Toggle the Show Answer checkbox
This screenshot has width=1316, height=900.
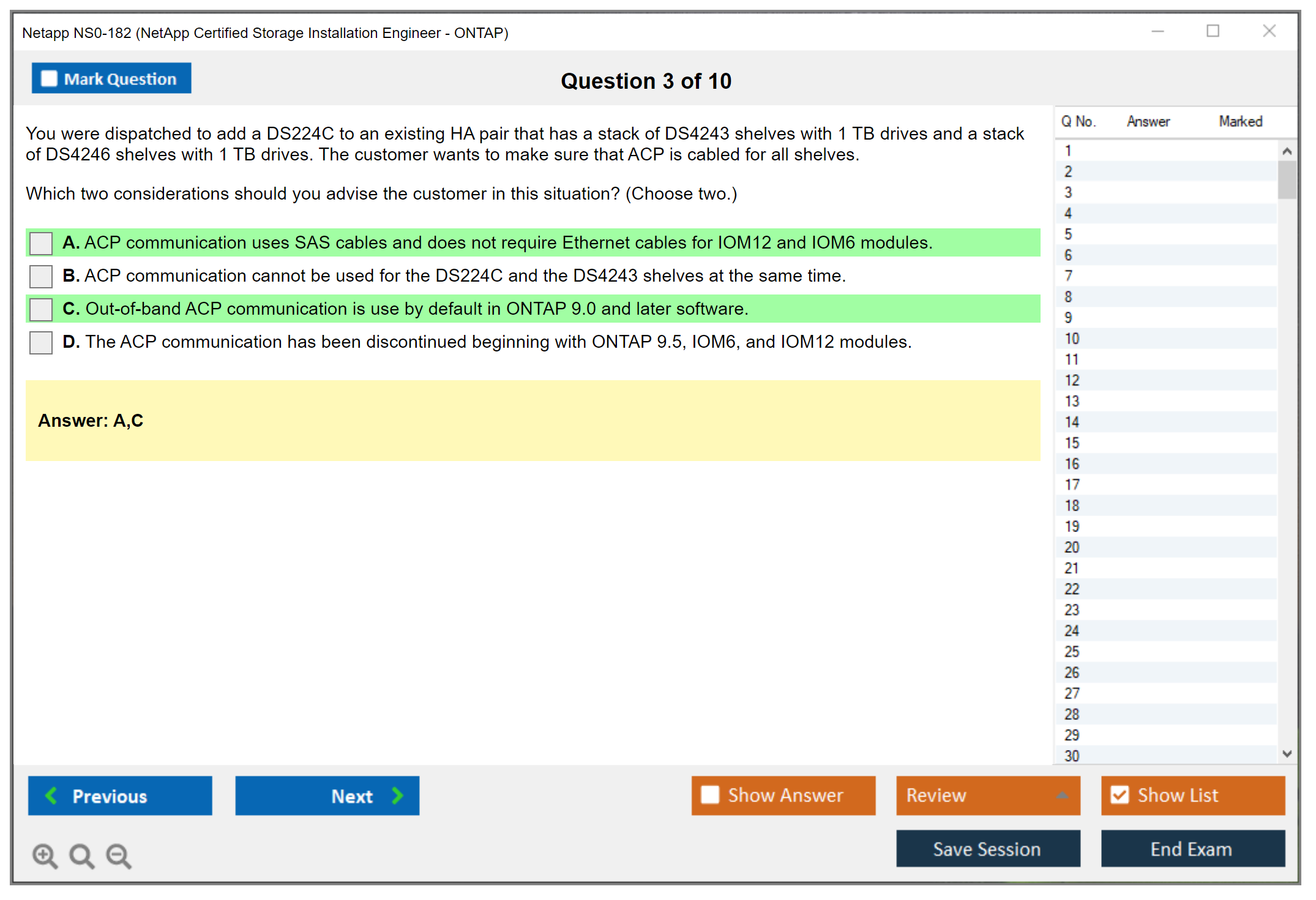710,795
